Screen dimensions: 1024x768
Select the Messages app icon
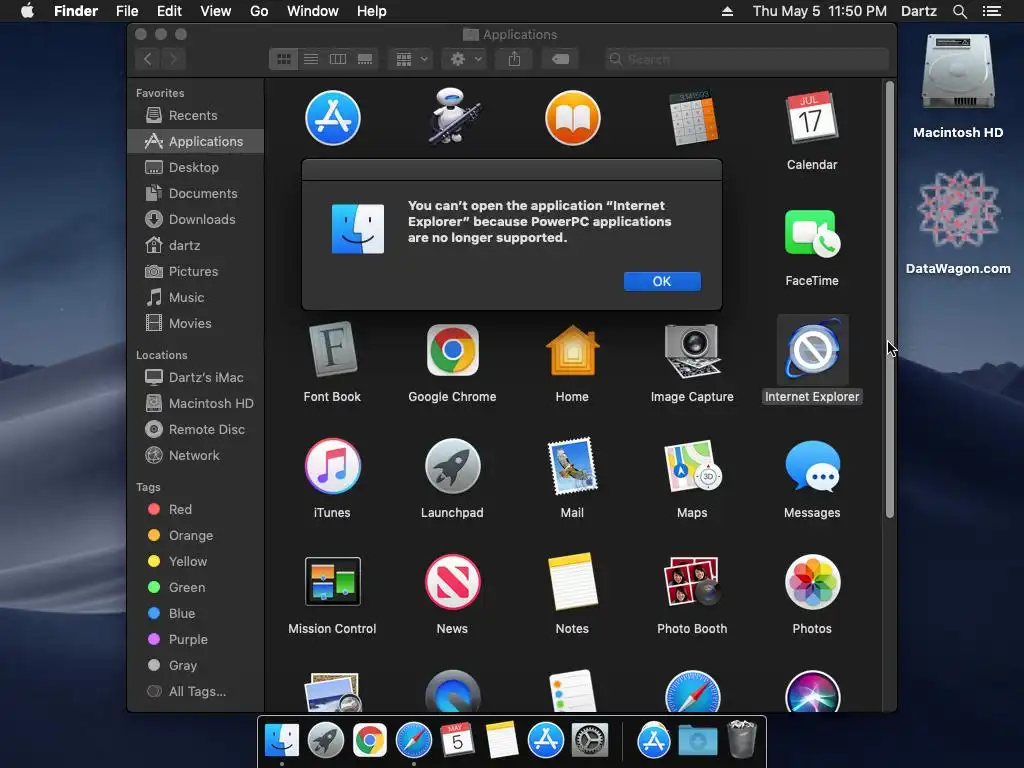pos(812,466)
